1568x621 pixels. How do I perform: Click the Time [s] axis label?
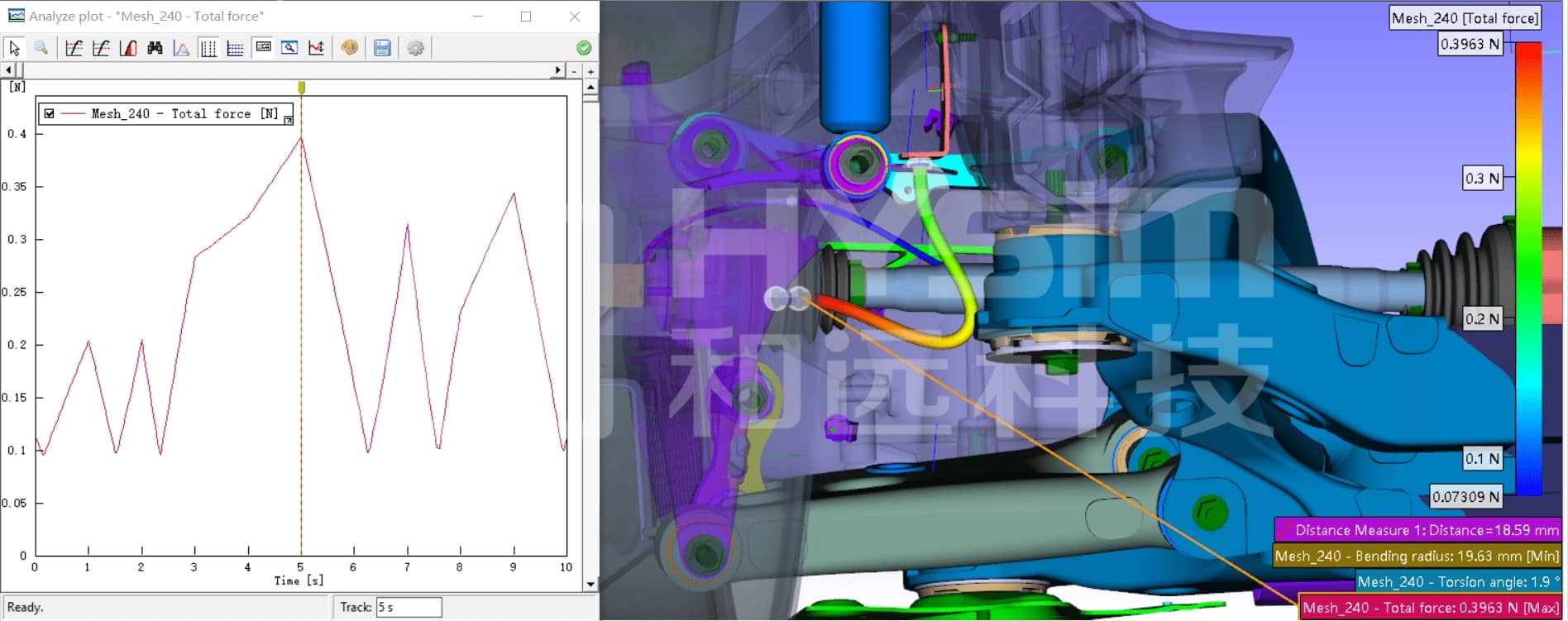[x=299, y=580]
